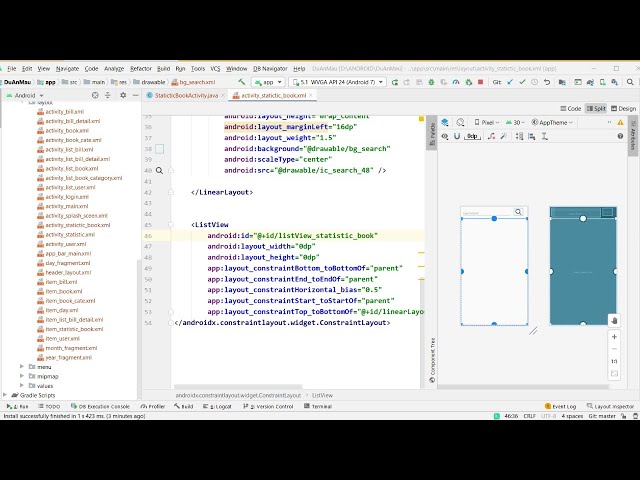Click the Git Commit checkmark icon
The height and width of the screenshot is (480, 640).
pos(522,82)
